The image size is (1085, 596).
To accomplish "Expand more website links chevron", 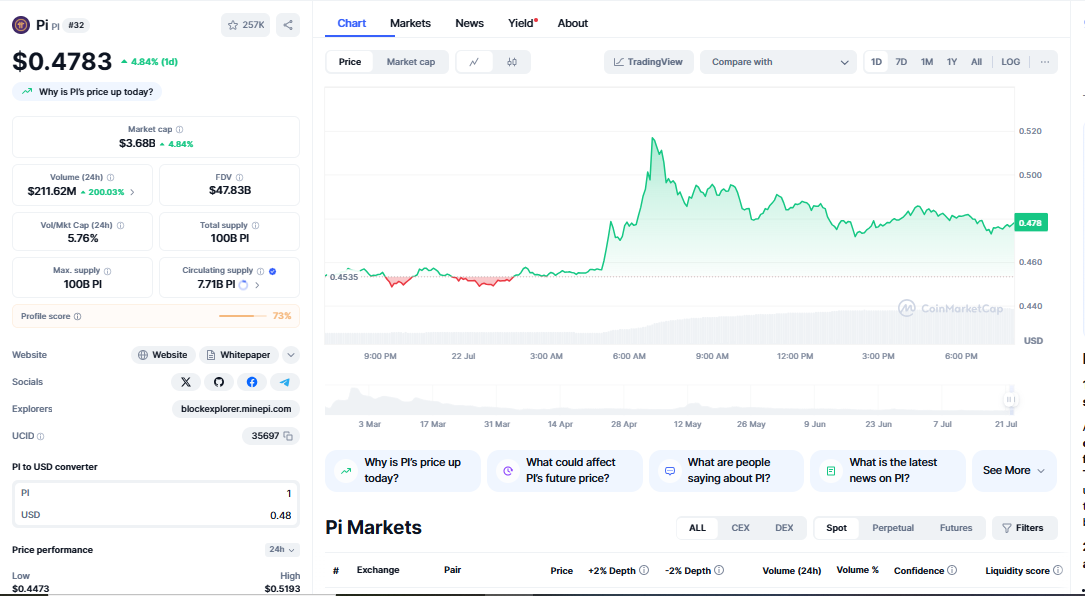I will pyautogui.click(x=291, y=355).
